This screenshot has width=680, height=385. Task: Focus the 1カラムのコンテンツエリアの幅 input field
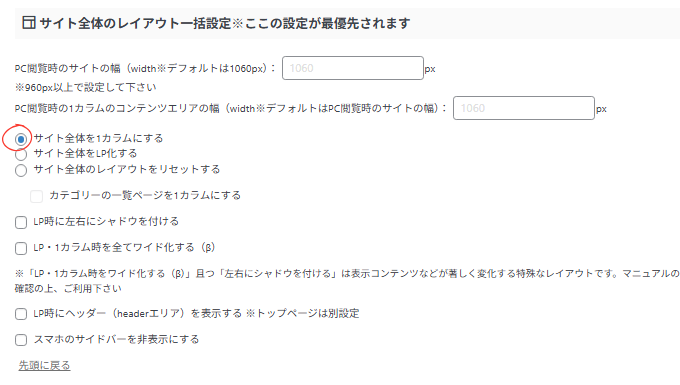tap(523, 108)
